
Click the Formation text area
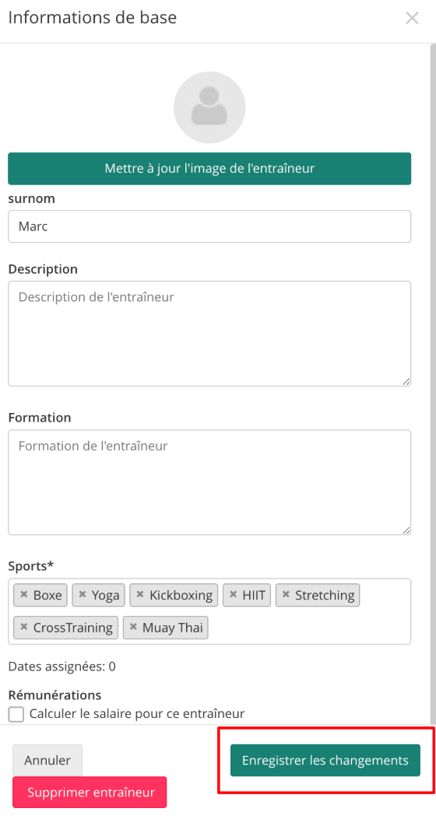coord(209,482)
